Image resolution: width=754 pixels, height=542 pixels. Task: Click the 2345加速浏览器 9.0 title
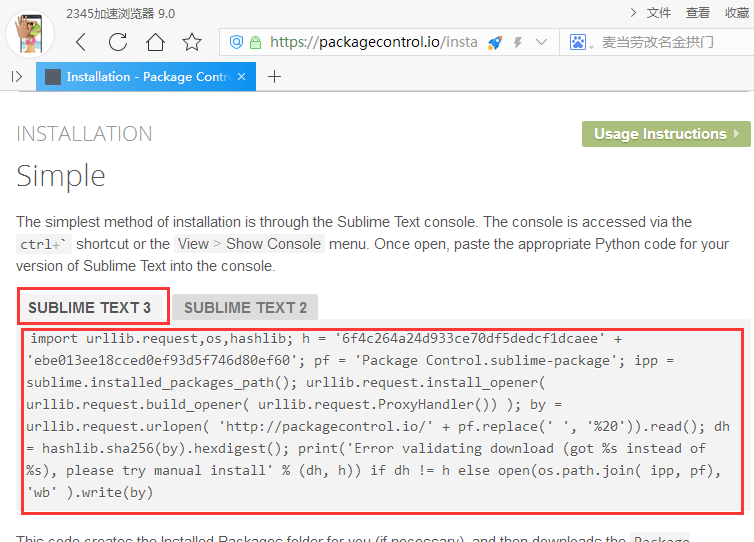tap(121, 13)
